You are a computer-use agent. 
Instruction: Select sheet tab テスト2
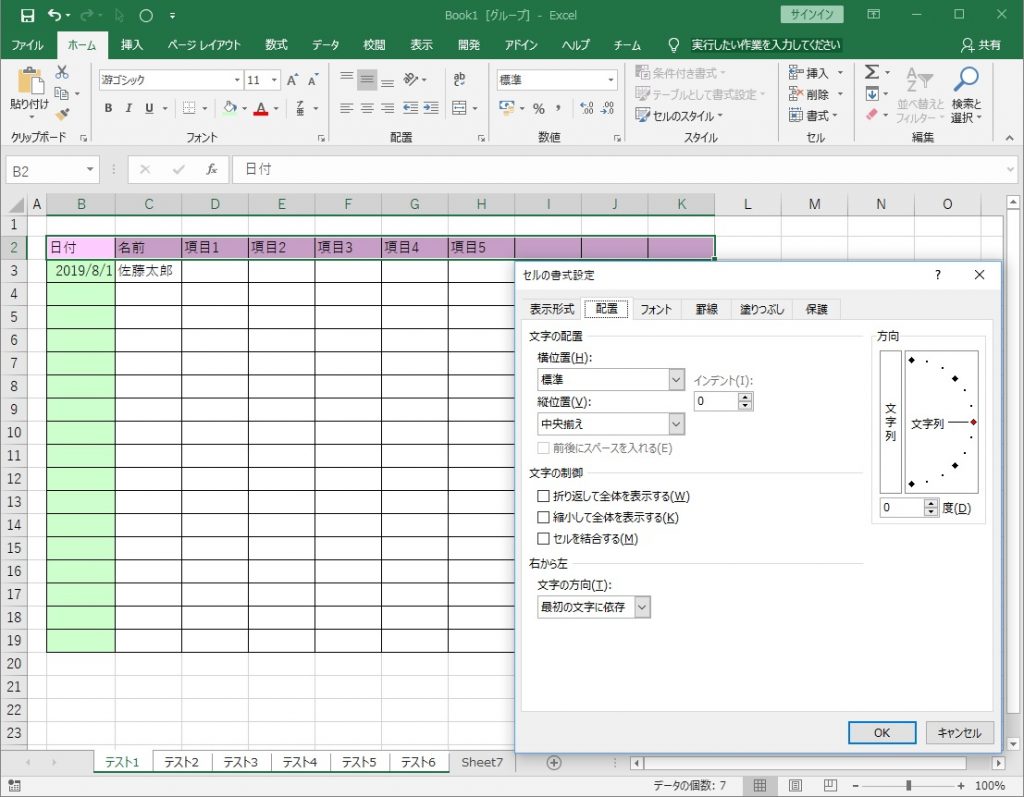coord(181,762)
